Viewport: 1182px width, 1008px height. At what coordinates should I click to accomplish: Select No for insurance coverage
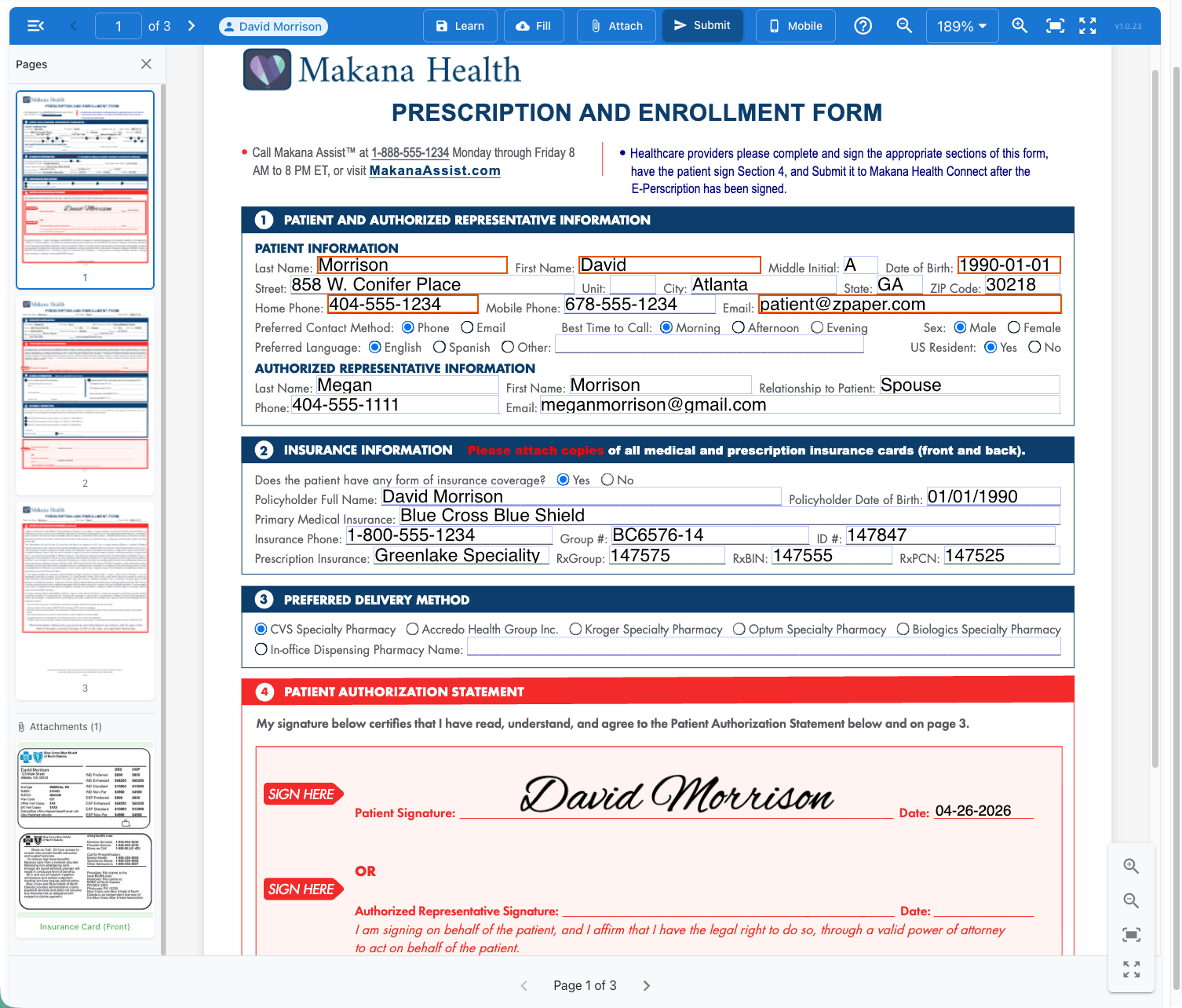pyautogui.click(x=607, y=480)
